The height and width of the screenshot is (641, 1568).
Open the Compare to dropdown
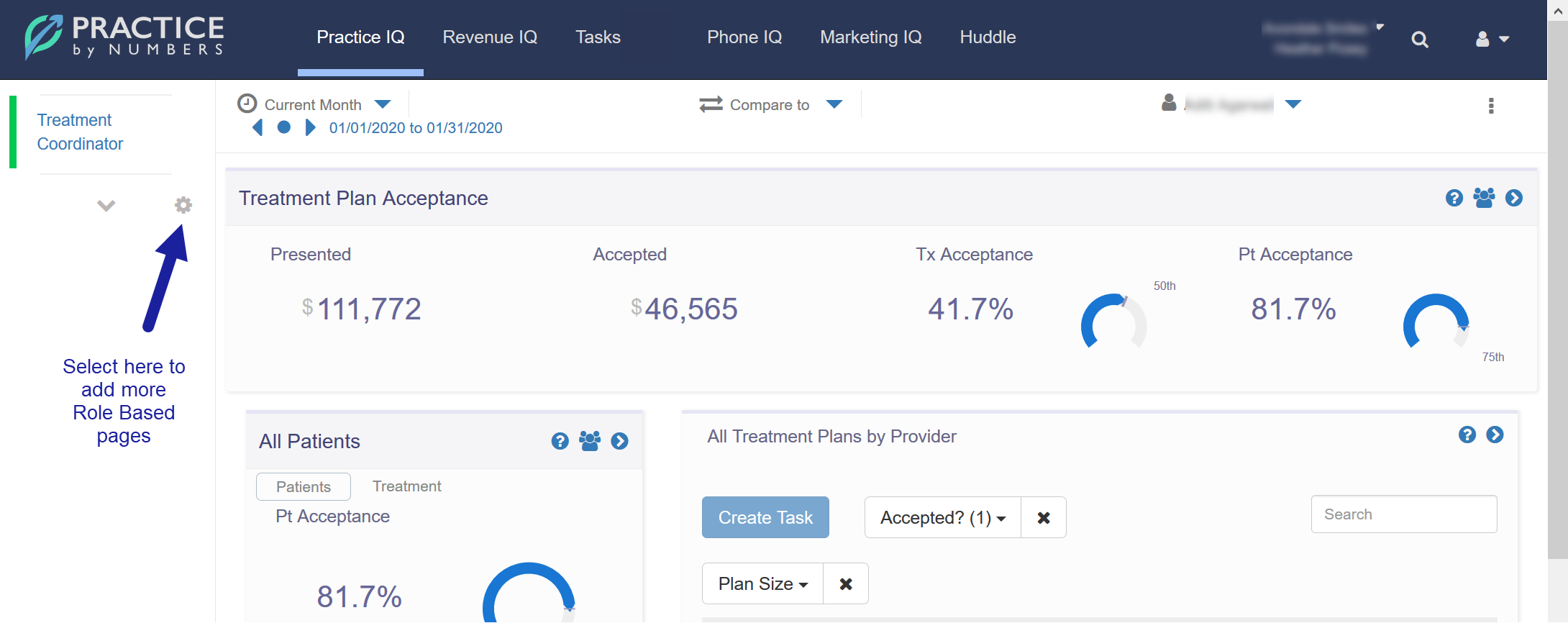point(834,104)
